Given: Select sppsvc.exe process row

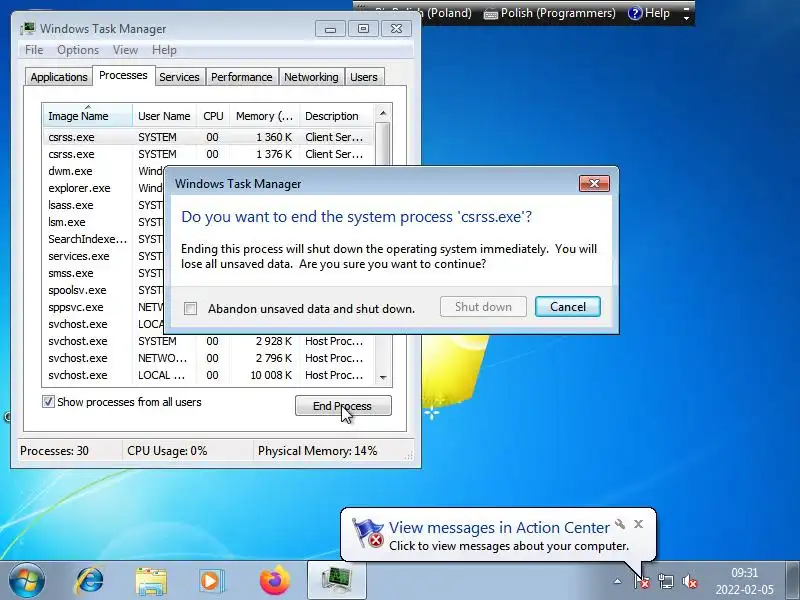Looking at the screenshot, I should click(104, 307).
